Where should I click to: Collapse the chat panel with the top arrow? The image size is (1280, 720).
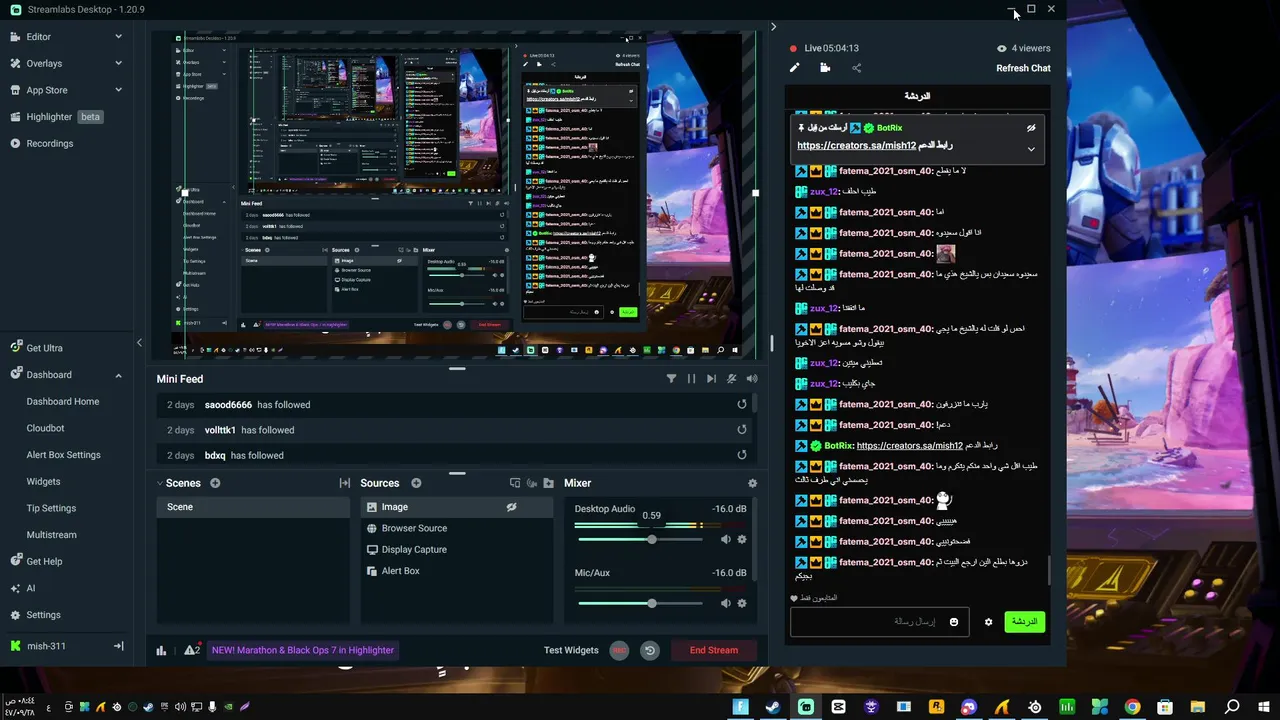(x=773, y=27)
